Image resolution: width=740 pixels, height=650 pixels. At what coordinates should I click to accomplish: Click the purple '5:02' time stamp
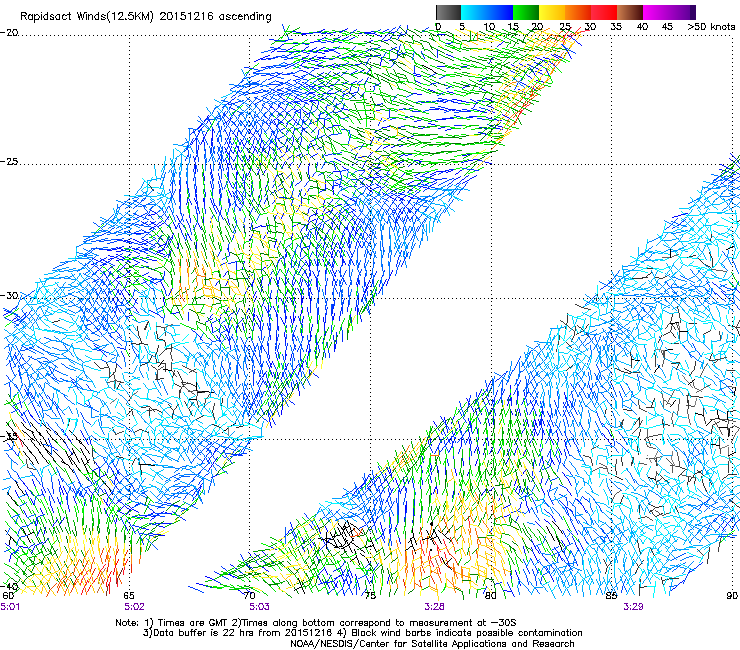pyautogui.click(x=135, y=607)
